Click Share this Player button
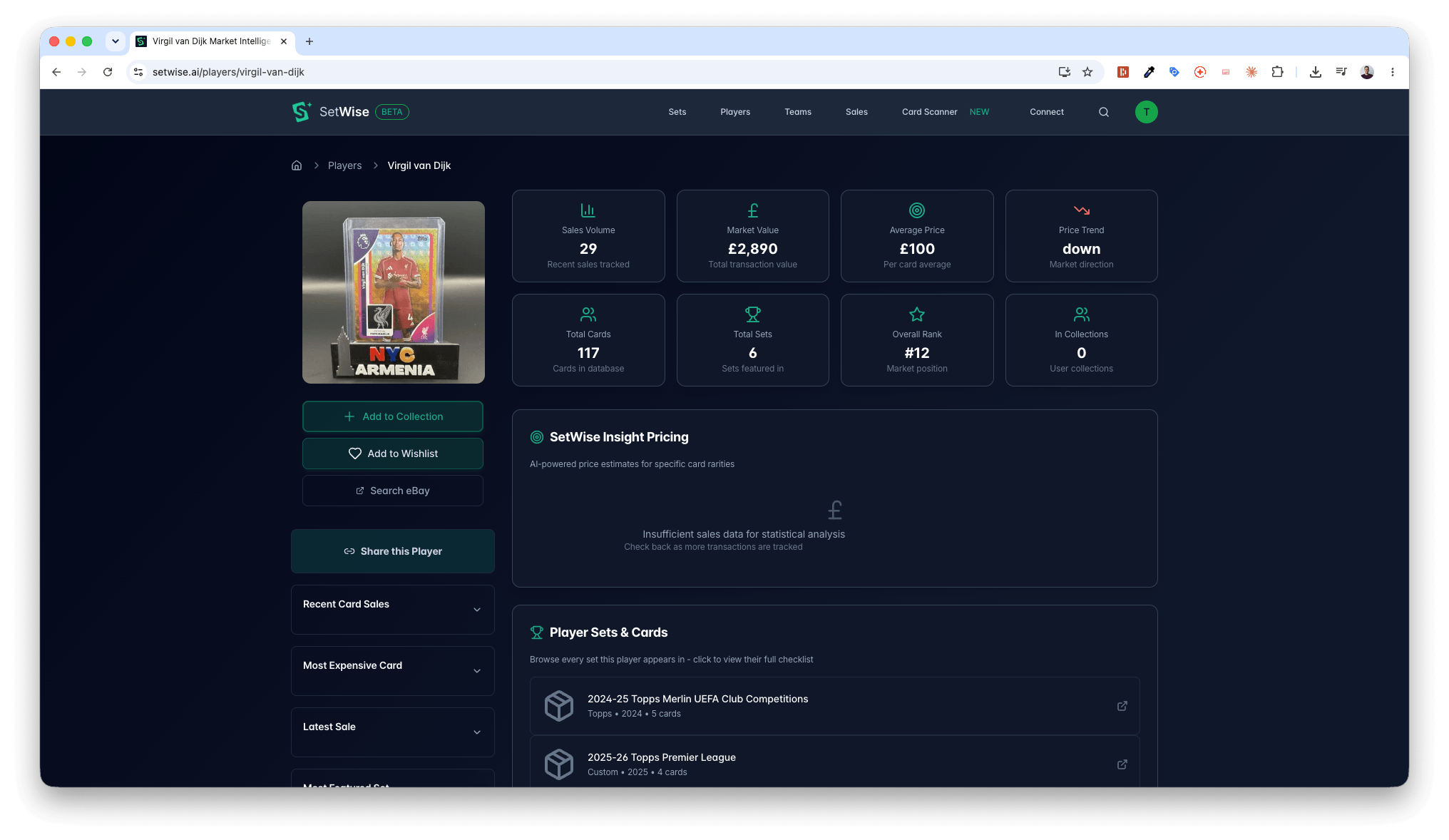This screenshot has height=840, width=1449. (x=393, y=551)
